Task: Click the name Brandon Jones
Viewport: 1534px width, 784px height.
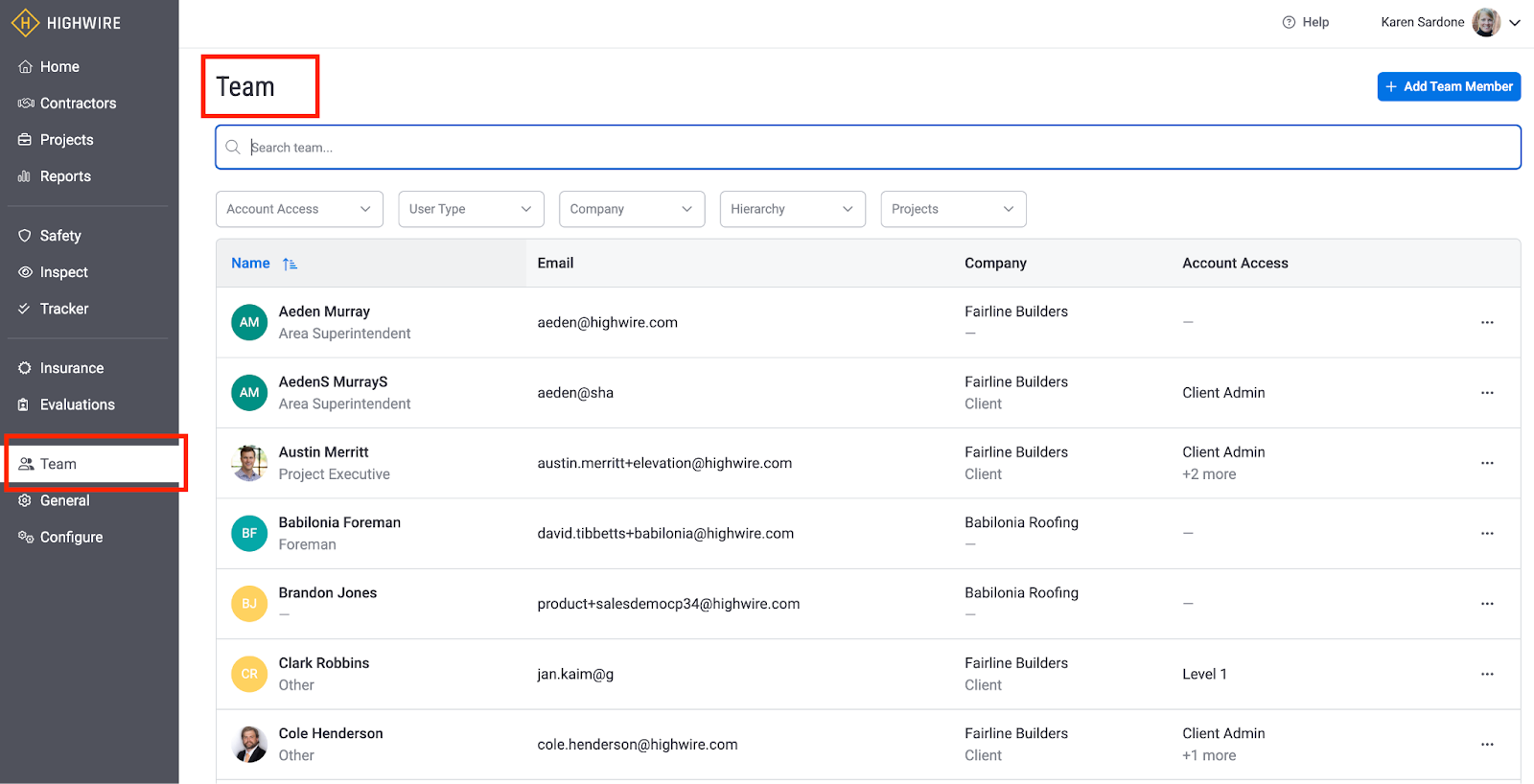Action: point(328,593)
